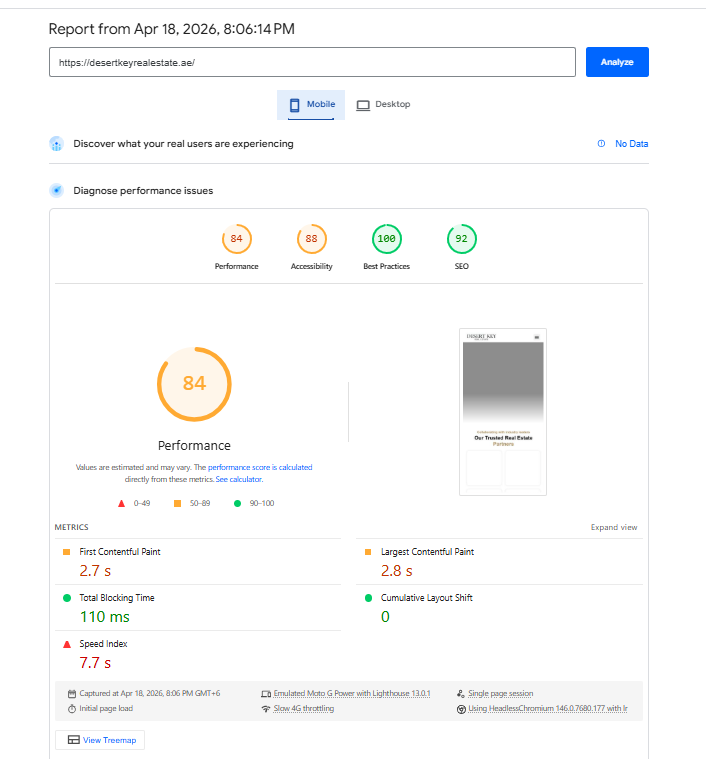706x759 pixels.
Task: Click the mobile page screenshot thumbnail
Action: 503,411
